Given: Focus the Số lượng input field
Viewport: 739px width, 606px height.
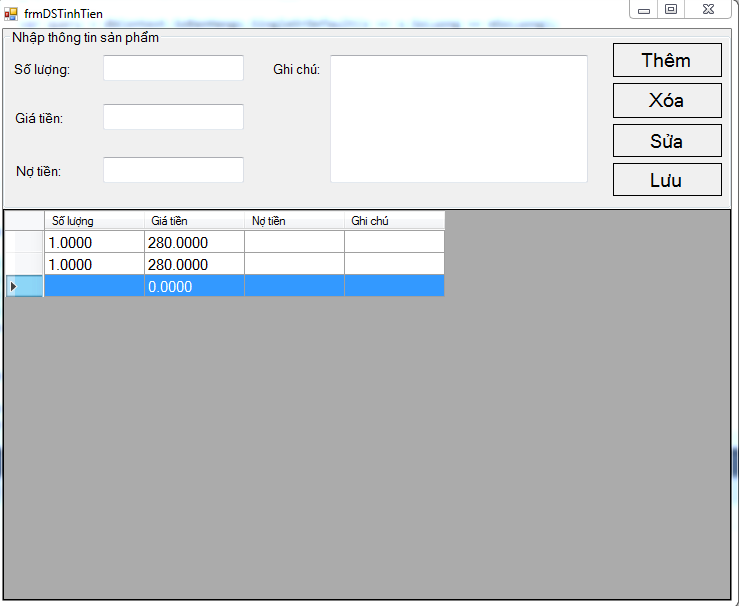Looking at the screenshot, I should click(x=173, y=68).
